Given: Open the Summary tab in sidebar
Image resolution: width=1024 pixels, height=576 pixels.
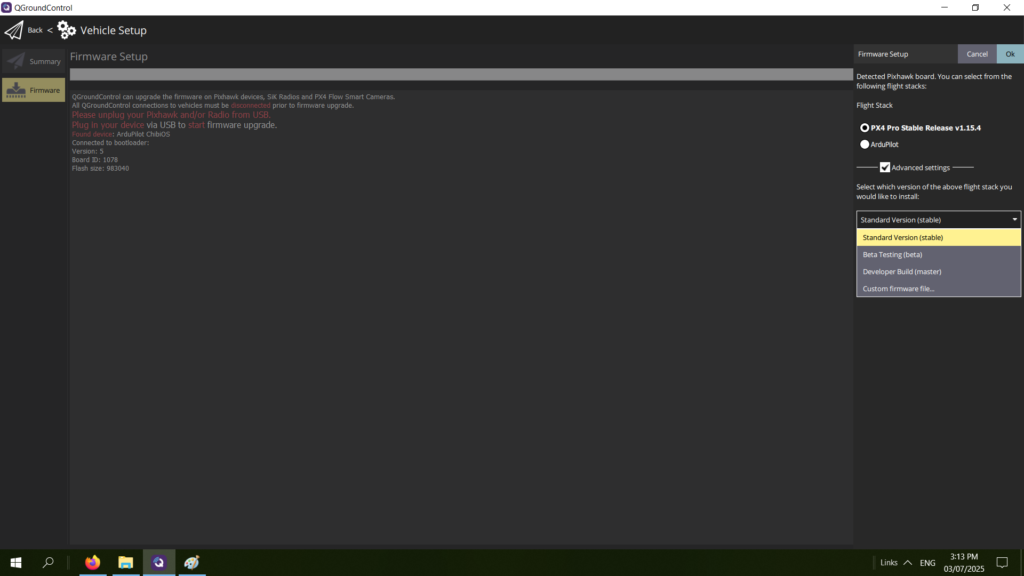Looking at the screenshot, I should click(x=33, y=61).
